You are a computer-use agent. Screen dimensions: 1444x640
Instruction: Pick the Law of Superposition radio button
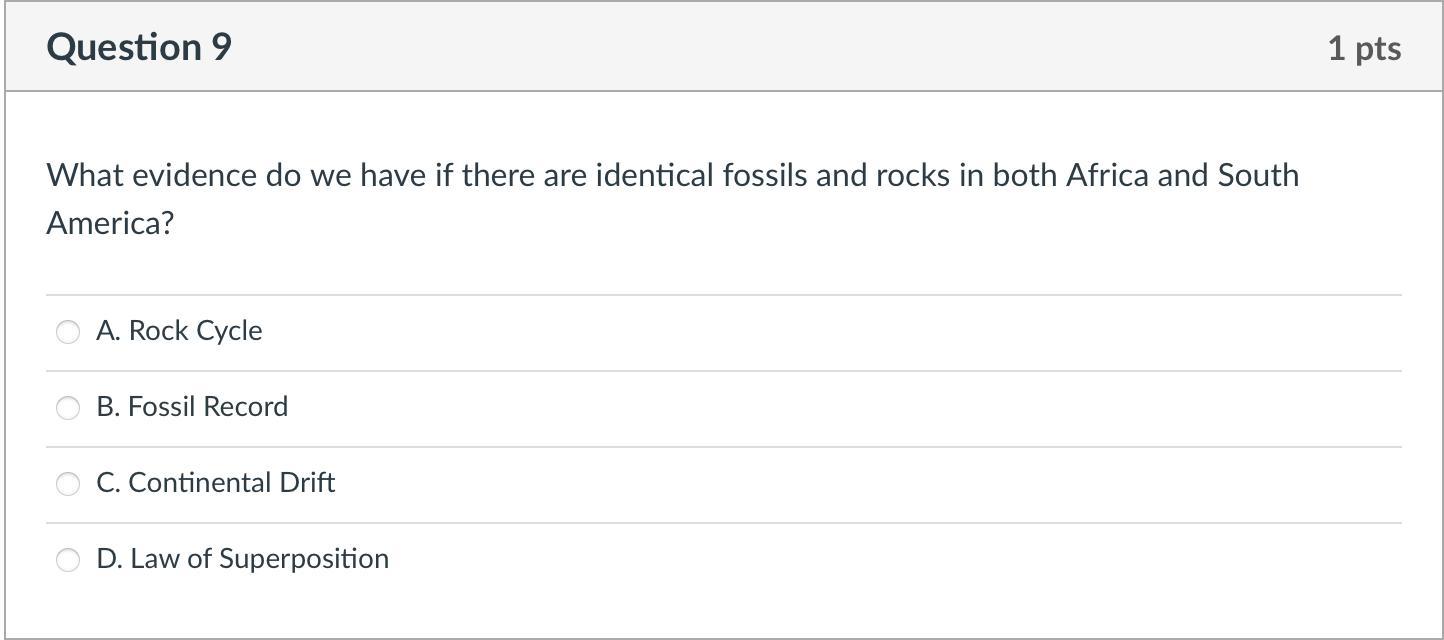click(68, 560)
